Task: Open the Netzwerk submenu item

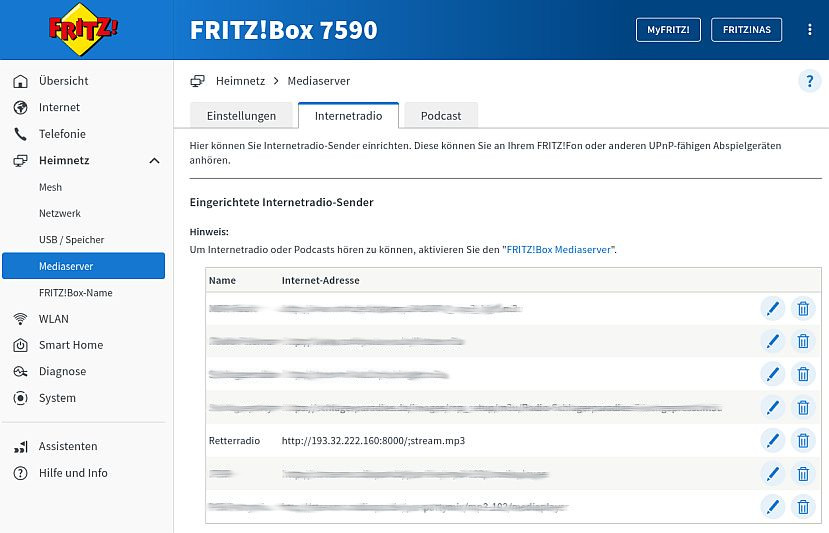Action: (60, 213)
